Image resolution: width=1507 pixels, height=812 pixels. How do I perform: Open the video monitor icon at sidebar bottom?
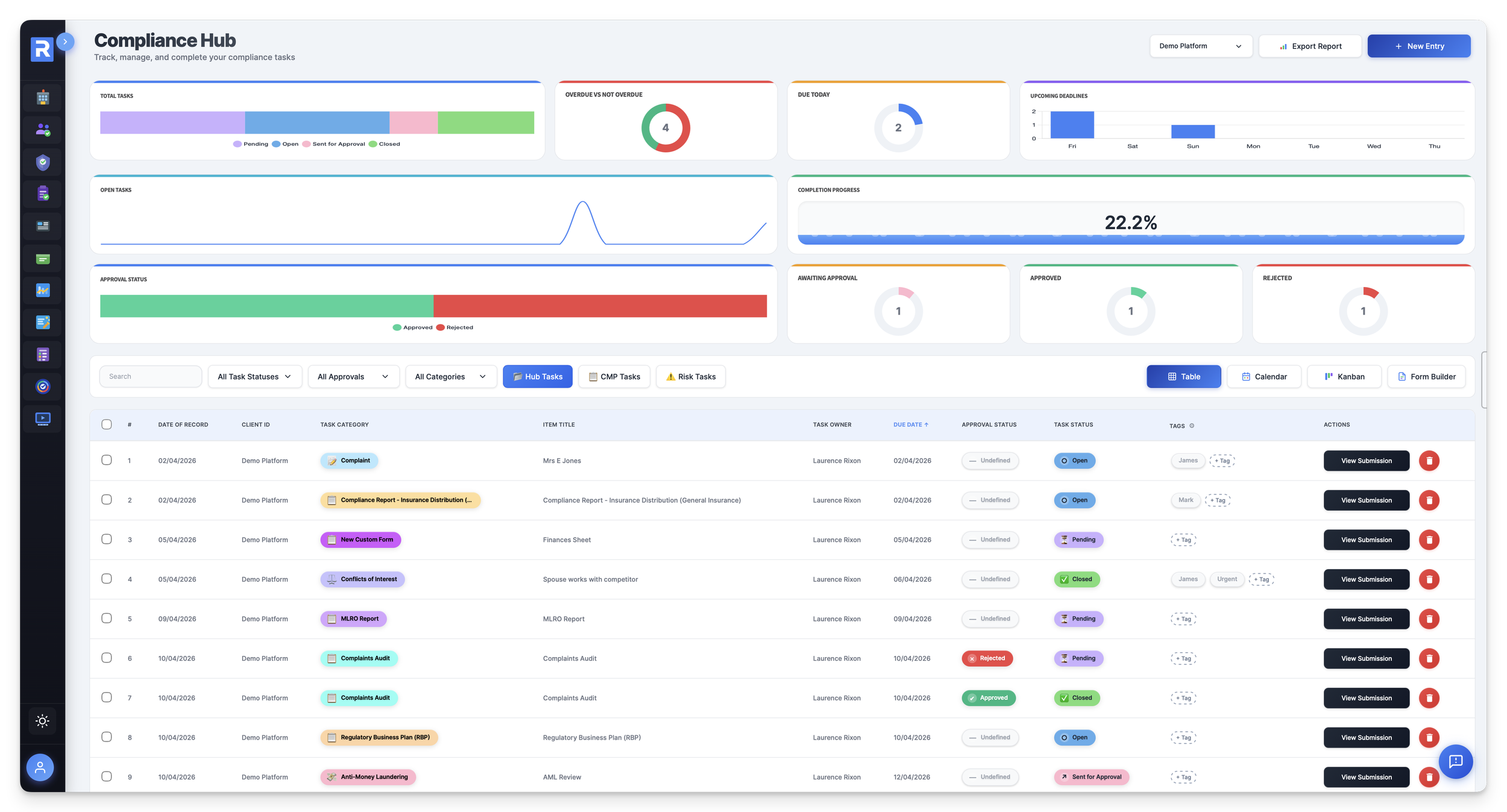[42, 418]
